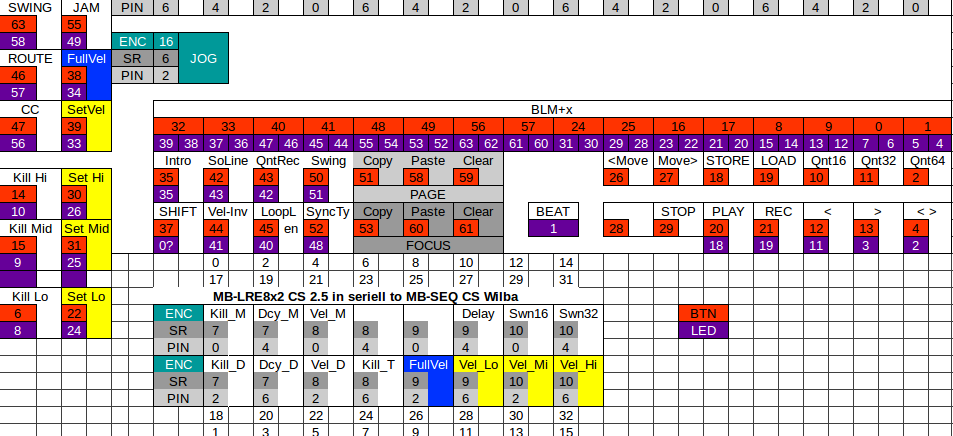Select the SHIFT cell

pyautogui.click(x=178, y=212)
